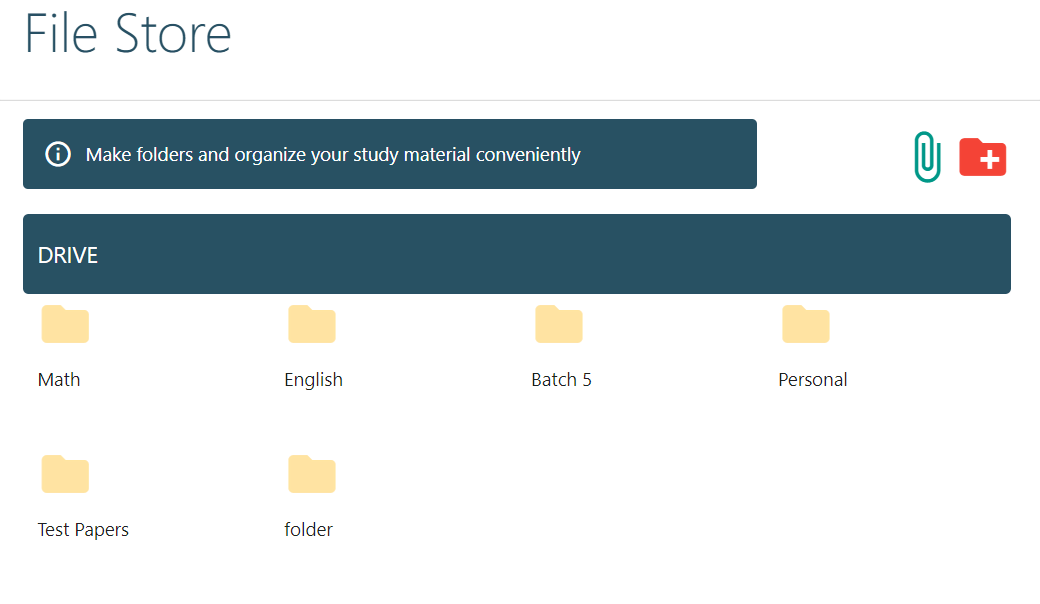The width and height of the screenshot is (1040, 604).
Task: Click the Math folder thumbnail
Action: click(x=65, y=324)
